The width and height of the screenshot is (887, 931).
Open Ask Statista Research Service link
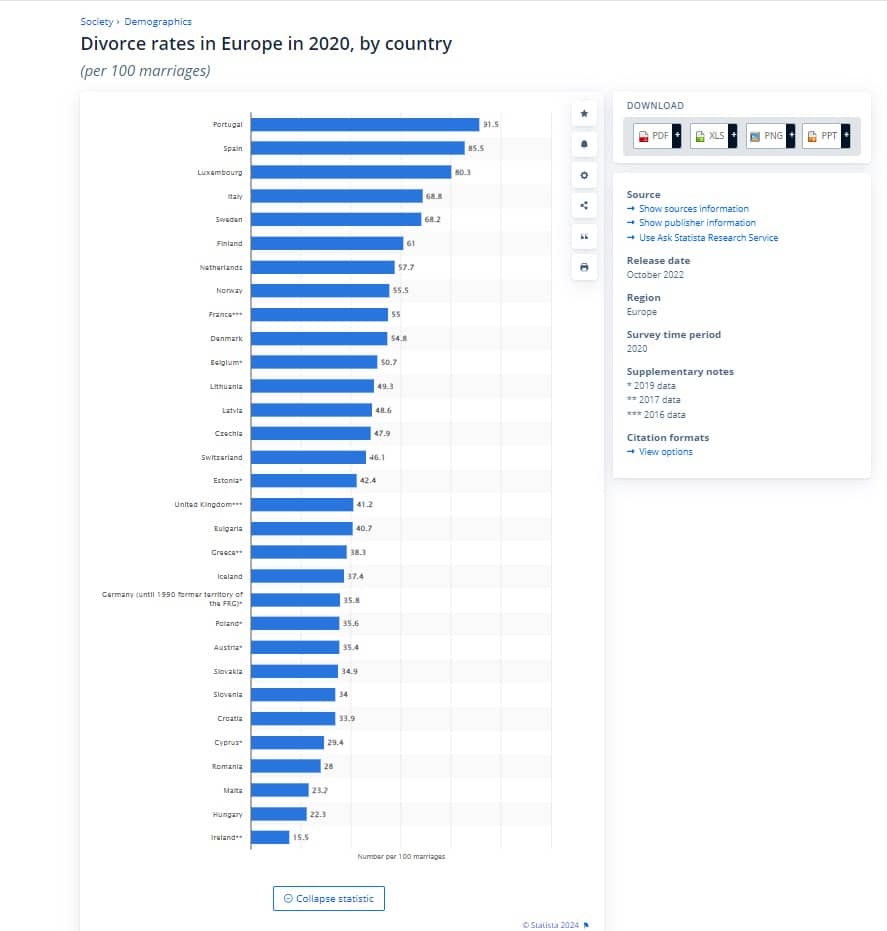(708, 238)
